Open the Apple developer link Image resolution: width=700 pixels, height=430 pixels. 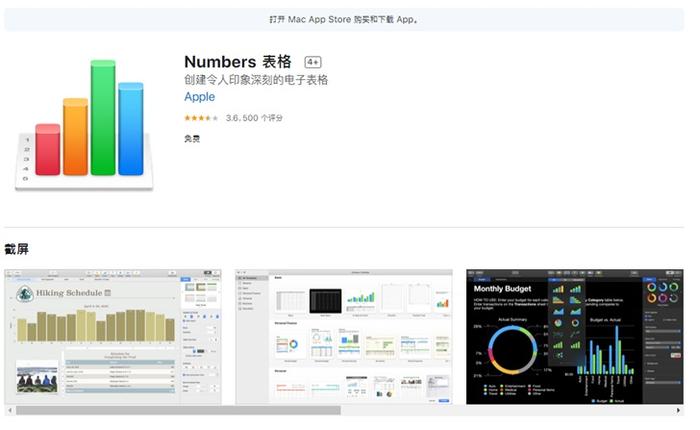[200, 97]
